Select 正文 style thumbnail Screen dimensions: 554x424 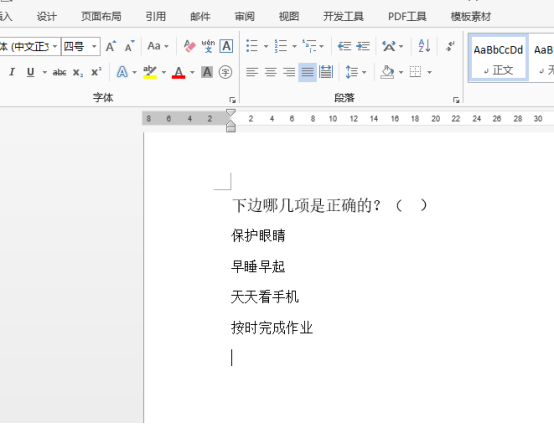click(498, 58)
